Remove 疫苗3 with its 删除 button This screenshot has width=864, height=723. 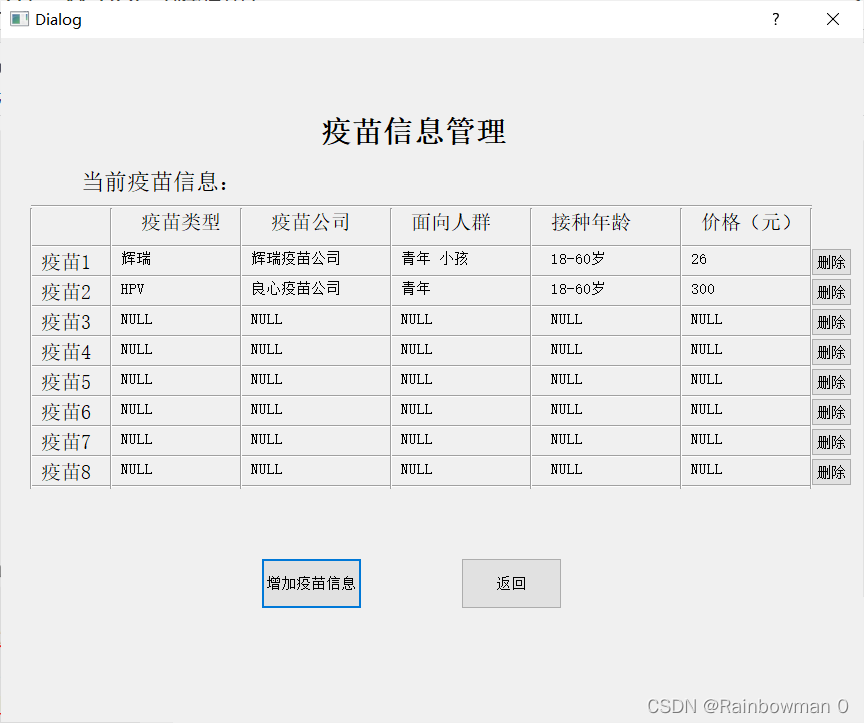coord(831,322)
